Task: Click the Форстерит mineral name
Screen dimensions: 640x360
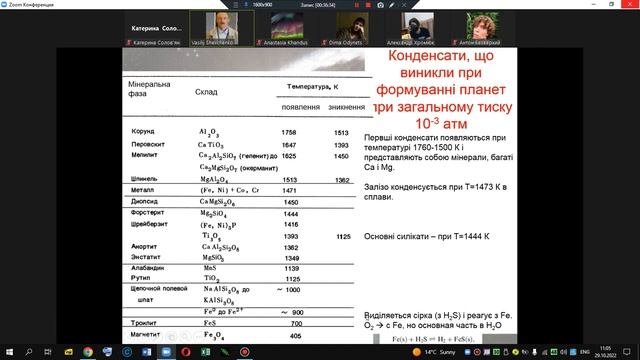Action: 147,213
